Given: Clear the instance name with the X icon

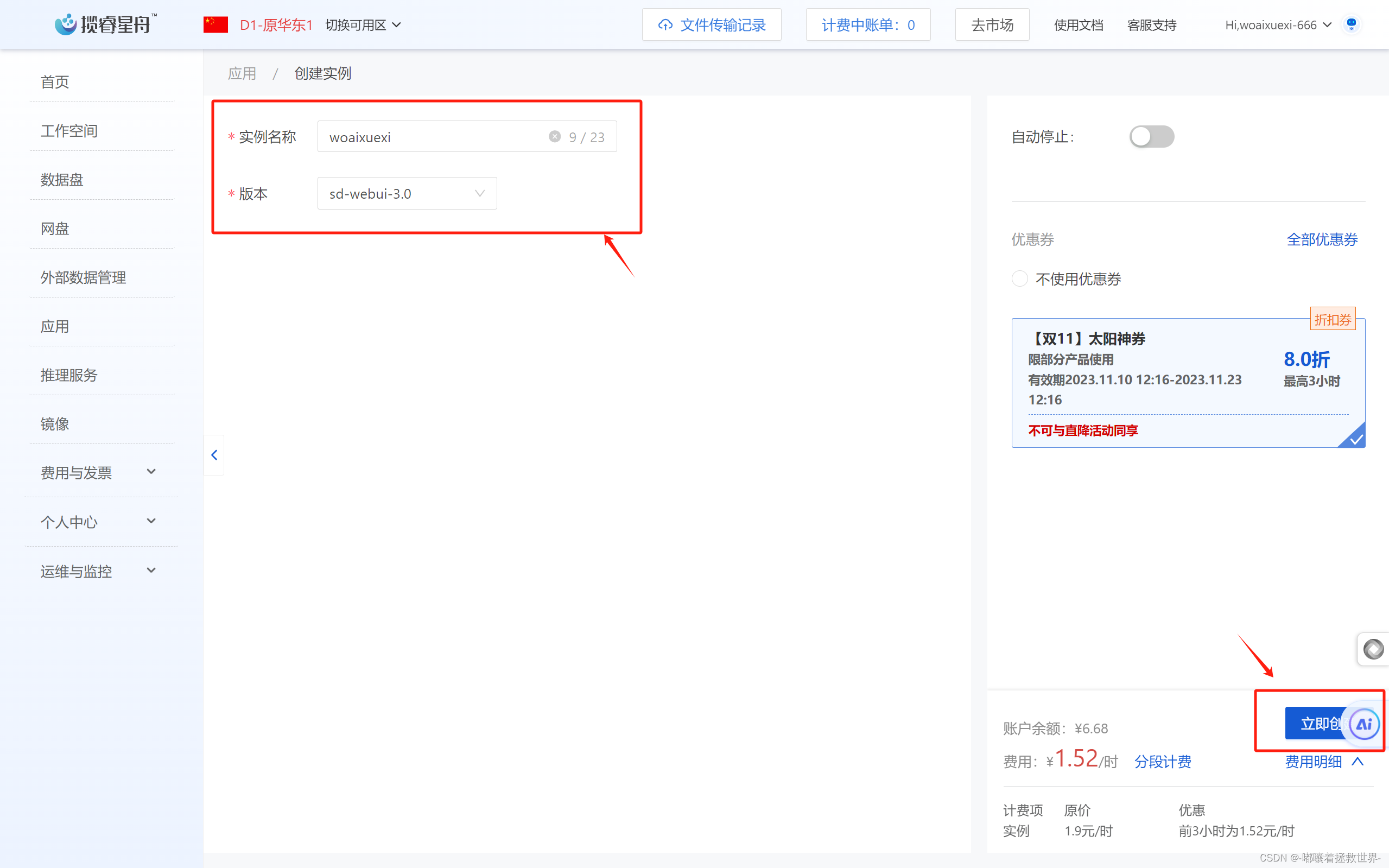Looking at the screenshot, I should click(554, 137).
